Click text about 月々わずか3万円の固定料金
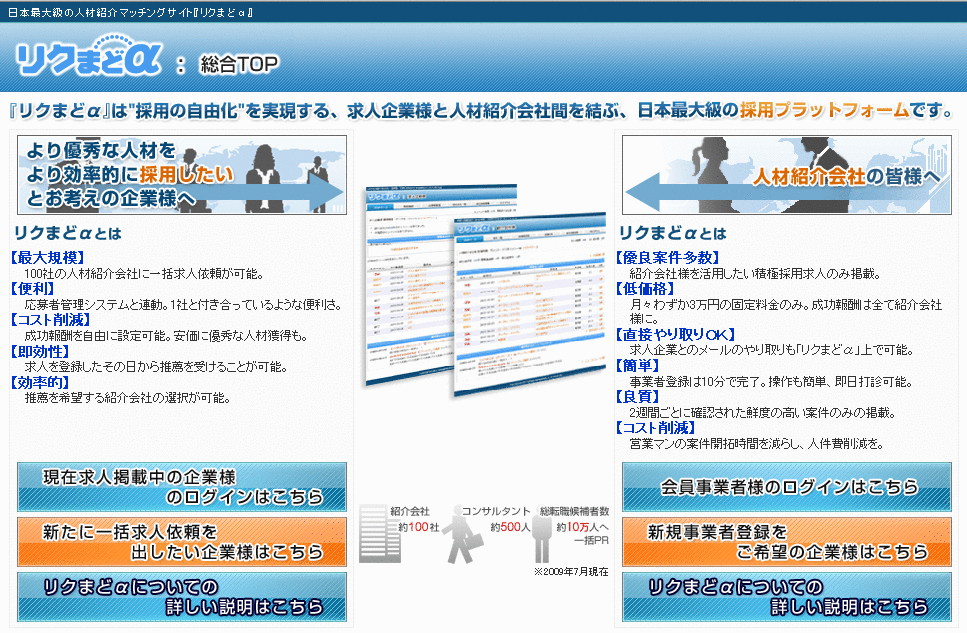Viewport: 967px width, 633px height. (x=786, y=312)
